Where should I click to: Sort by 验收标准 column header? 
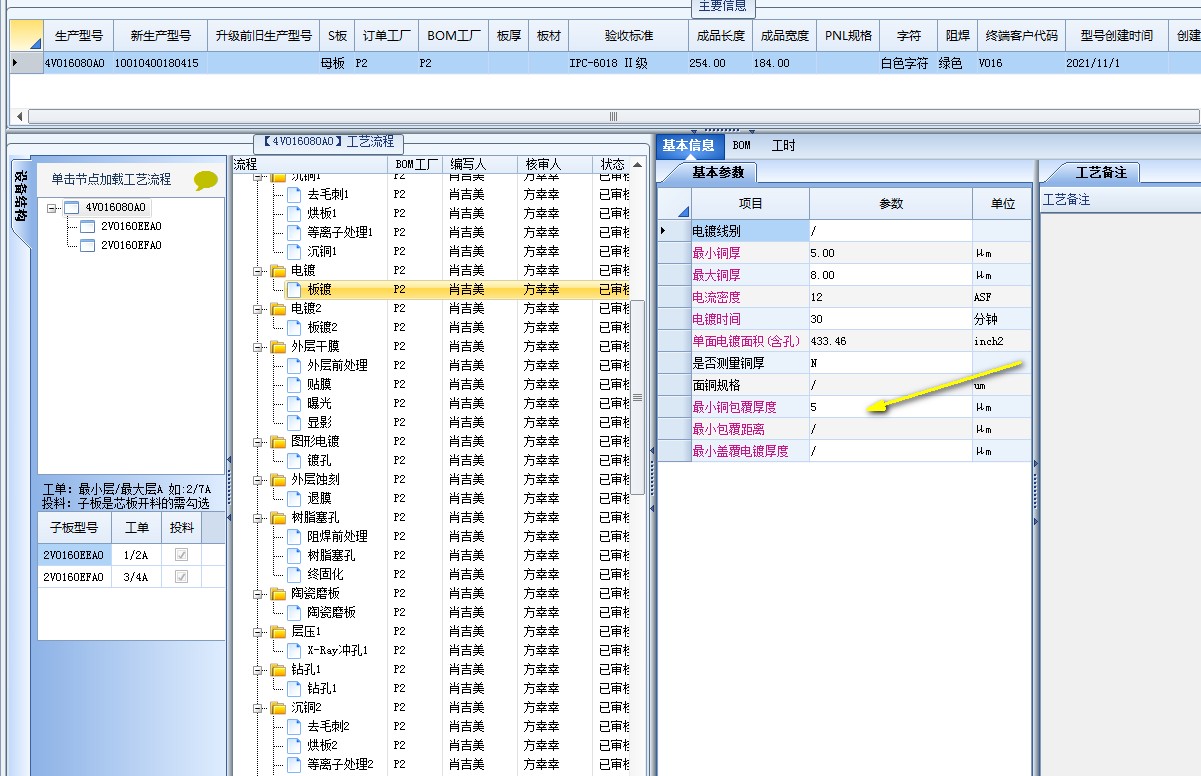(x=629, y=36)
